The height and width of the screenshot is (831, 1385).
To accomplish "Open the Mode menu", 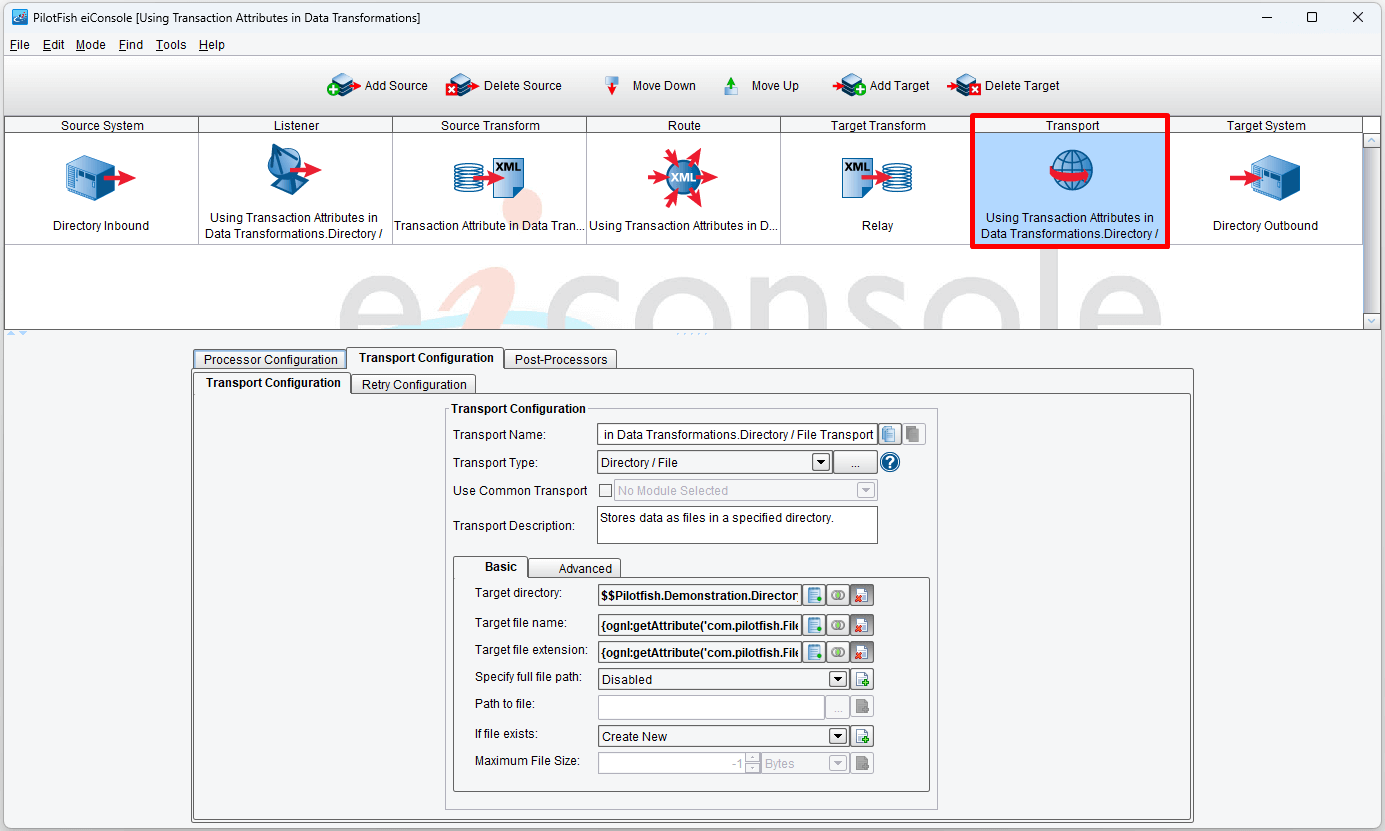I will pos(90,45).
